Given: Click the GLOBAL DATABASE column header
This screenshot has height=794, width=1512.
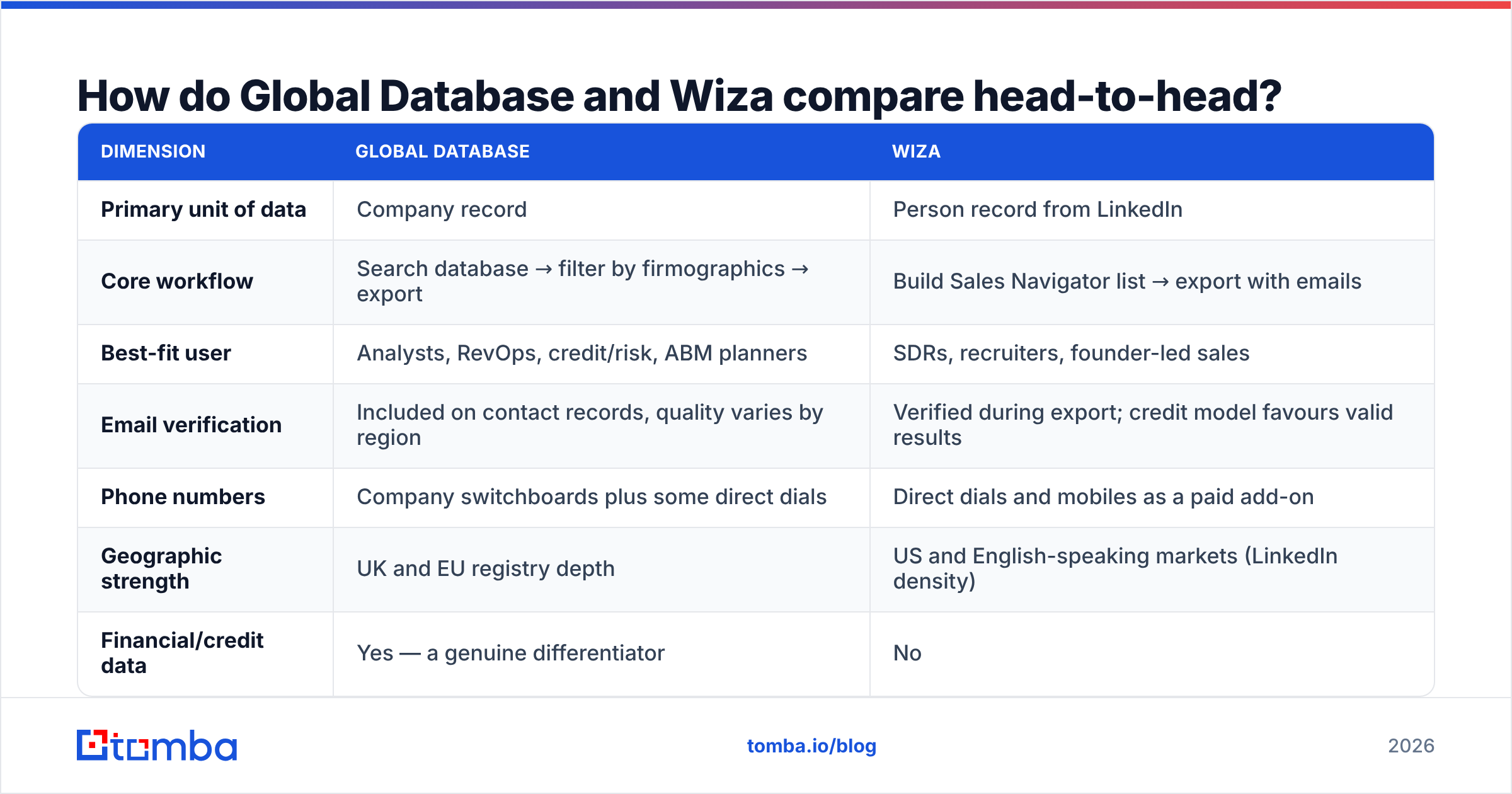Looking at the screenshot, I should click(442, 151).
